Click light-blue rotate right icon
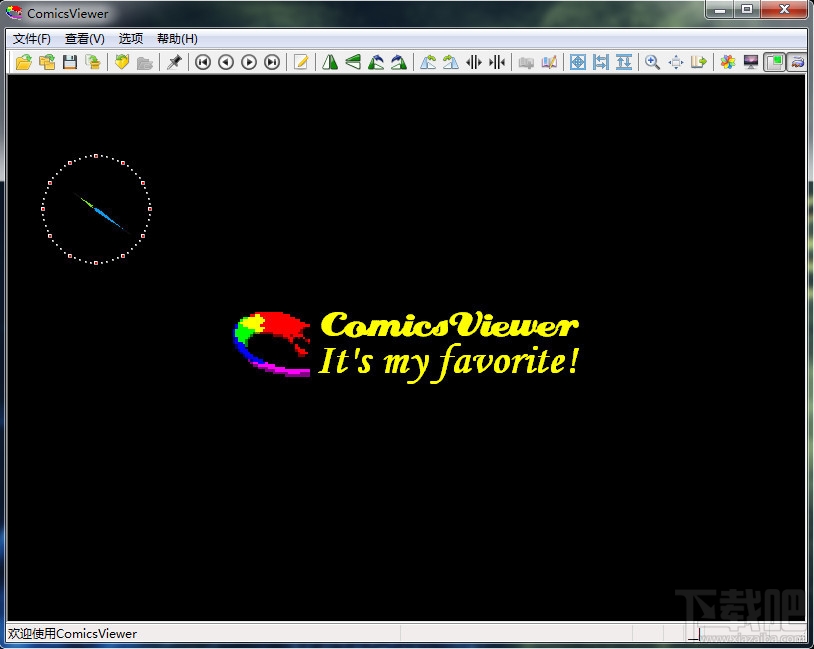 pyautogui.click(x=451, y=62)
